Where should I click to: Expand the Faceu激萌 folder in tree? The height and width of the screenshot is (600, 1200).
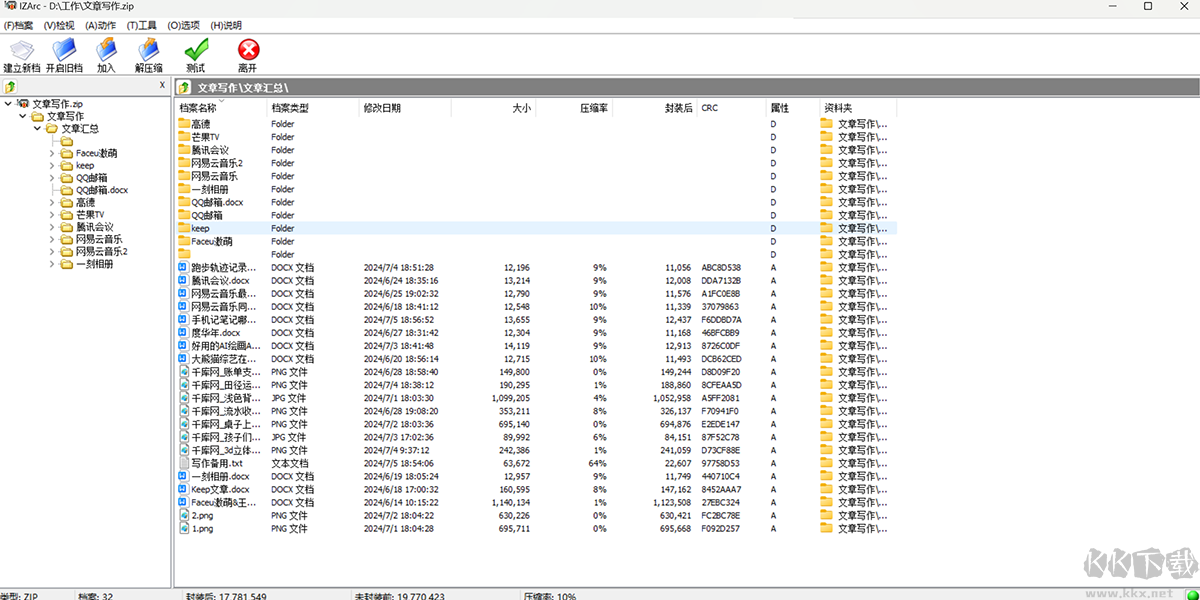tap(52, 153)
